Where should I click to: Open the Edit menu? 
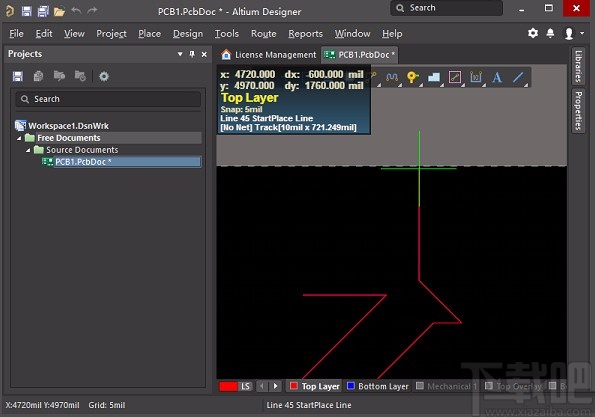(x=44, y=34)
